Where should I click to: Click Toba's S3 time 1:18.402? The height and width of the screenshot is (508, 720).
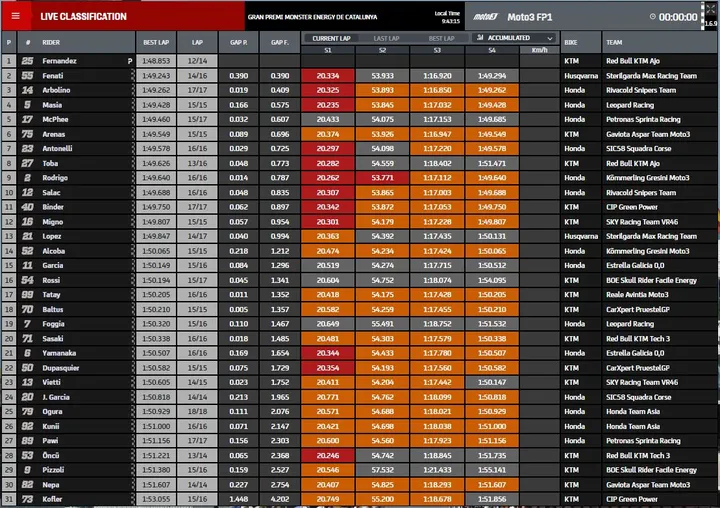437,164
